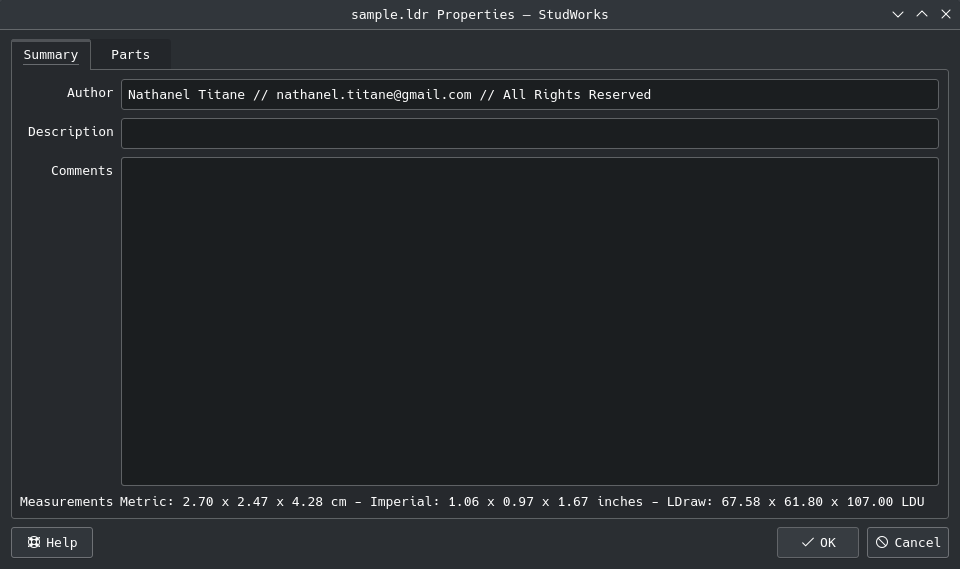960x569 pixels.
Task: Focus the Description input field
Action: click(530, 134)
